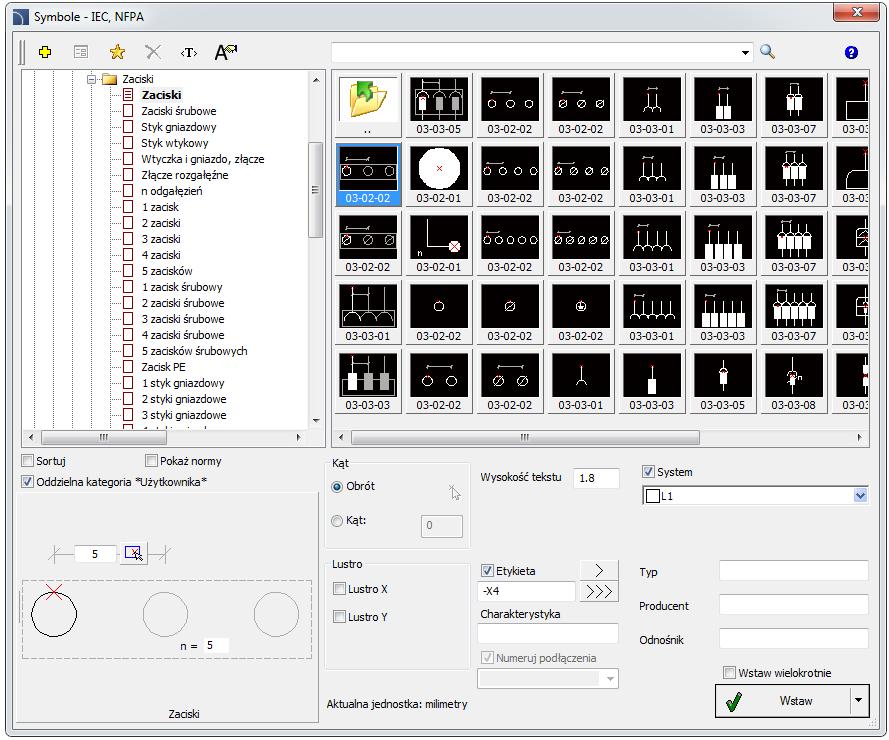Select n odgałęzień tree item
889x740 pixels.
pyautogui.click(x=172, y=191)
